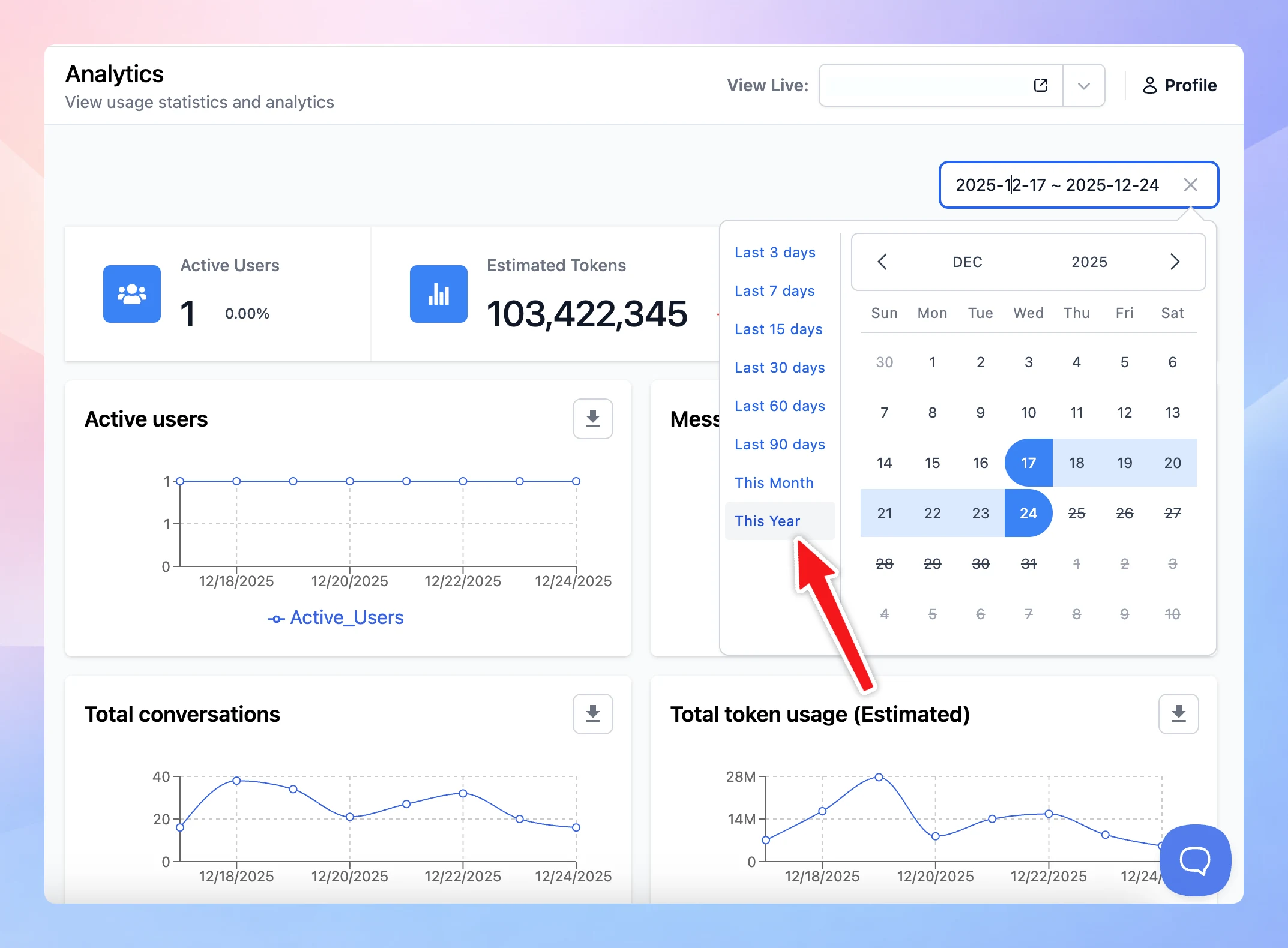Open the chat support bubble
Screen dimensions: 1288x948
[x=1195, y=860]
